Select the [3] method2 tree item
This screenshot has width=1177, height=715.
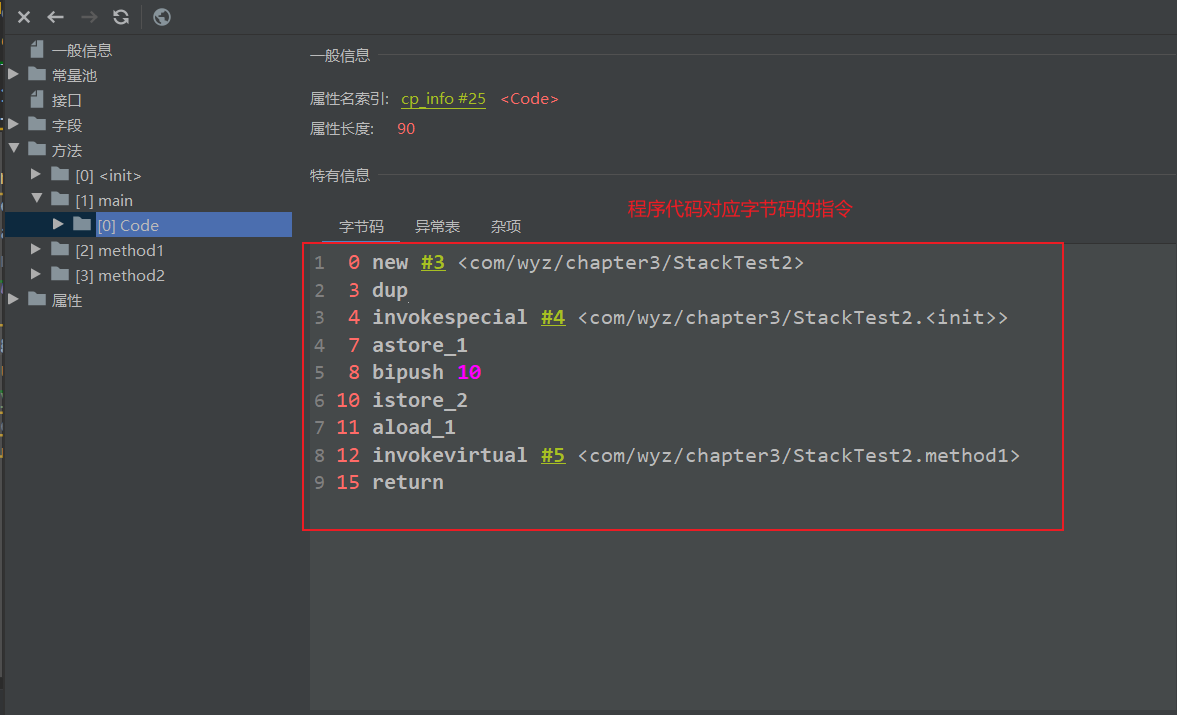[x=120, y=275]
